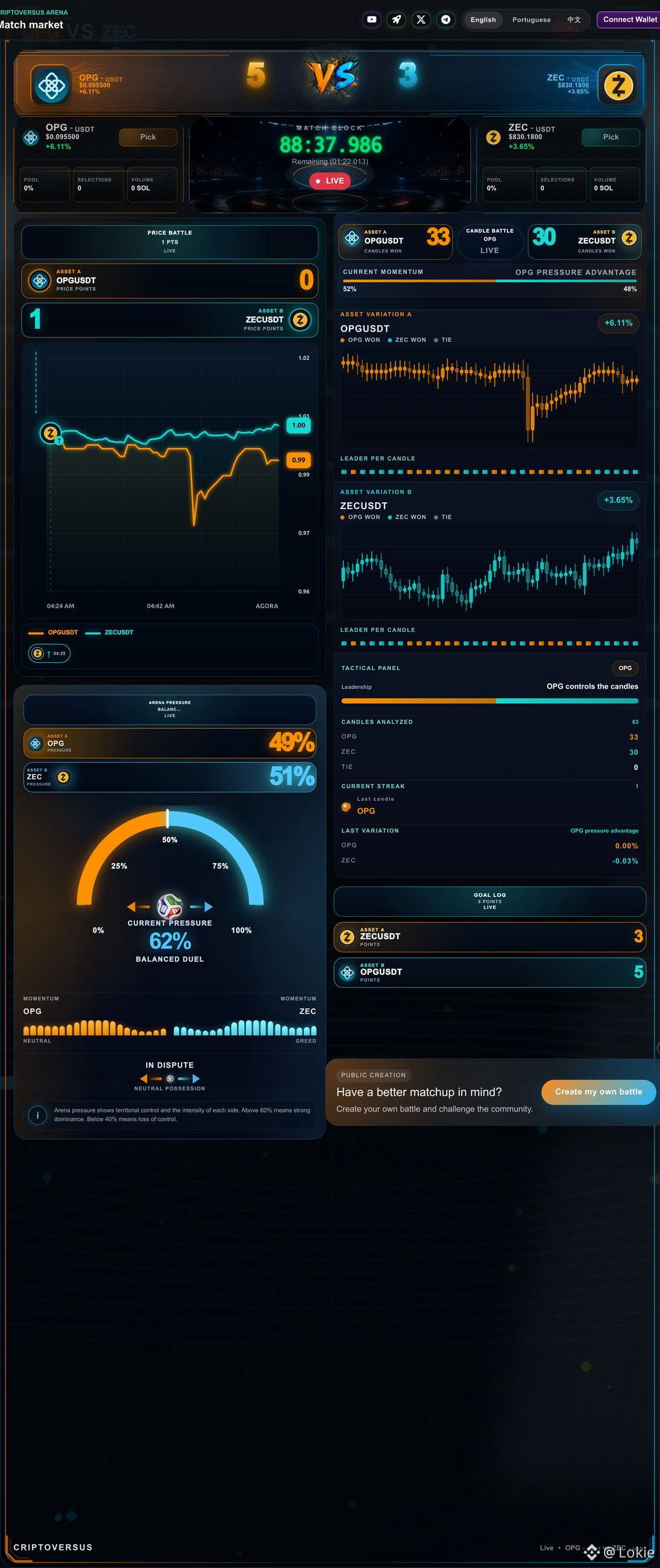Click OPGUSDT icon in Goal Log

coord(347,973)
